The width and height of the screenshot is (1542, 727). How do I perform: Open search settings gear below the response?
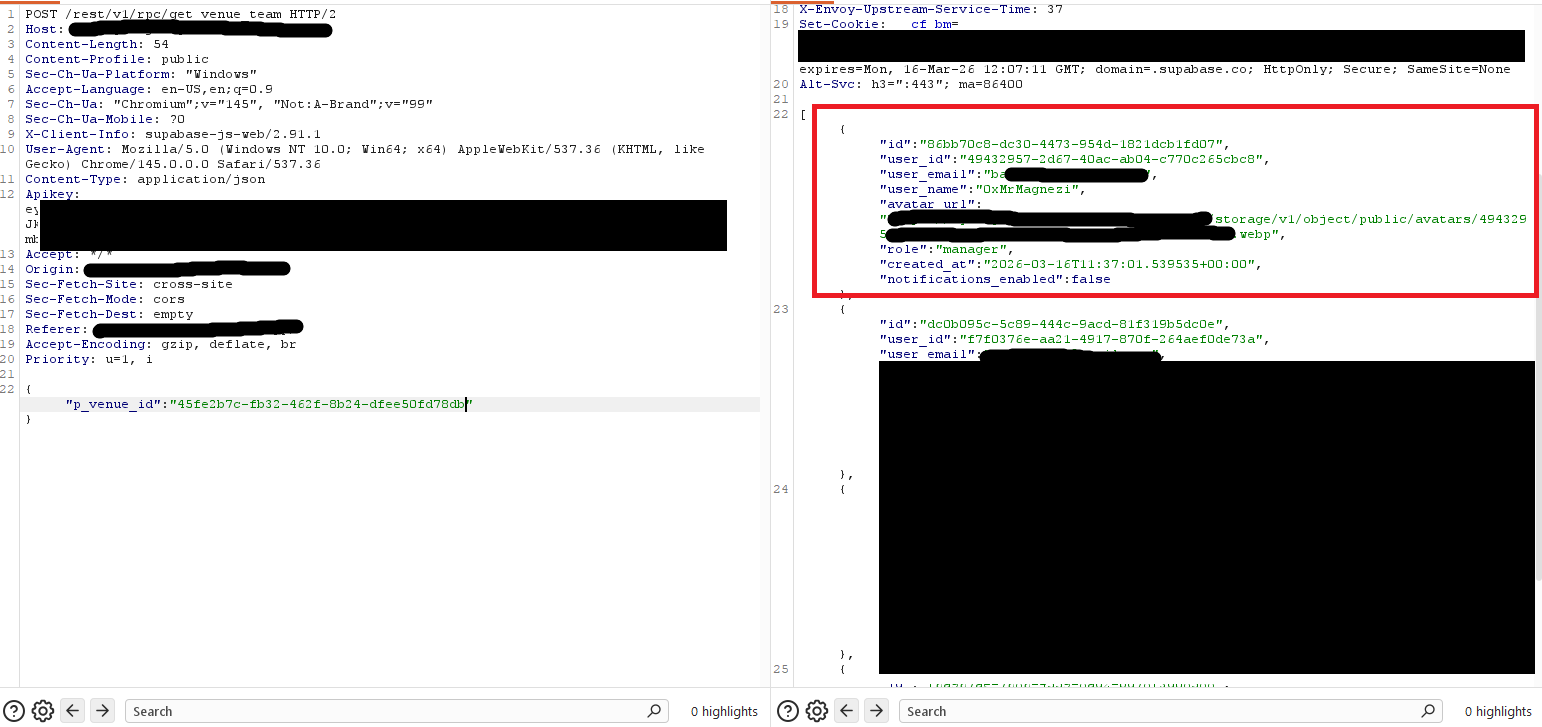(817, 711)
